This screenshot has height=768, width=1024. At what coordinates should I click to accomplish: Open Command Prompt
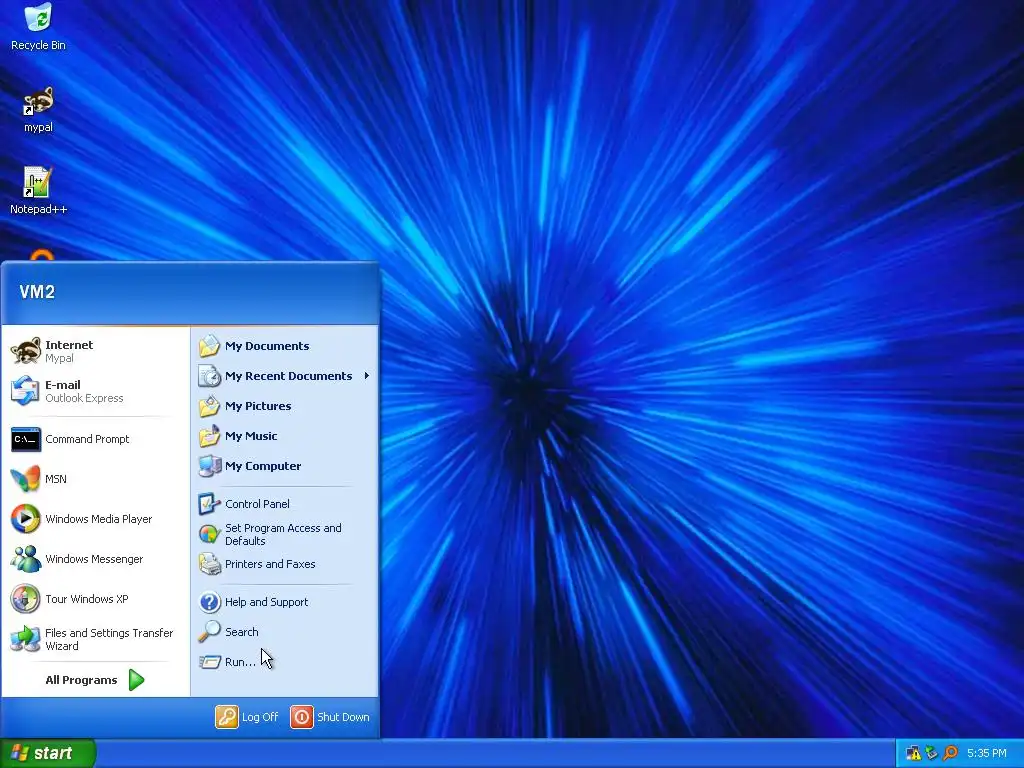pos(95,440)
